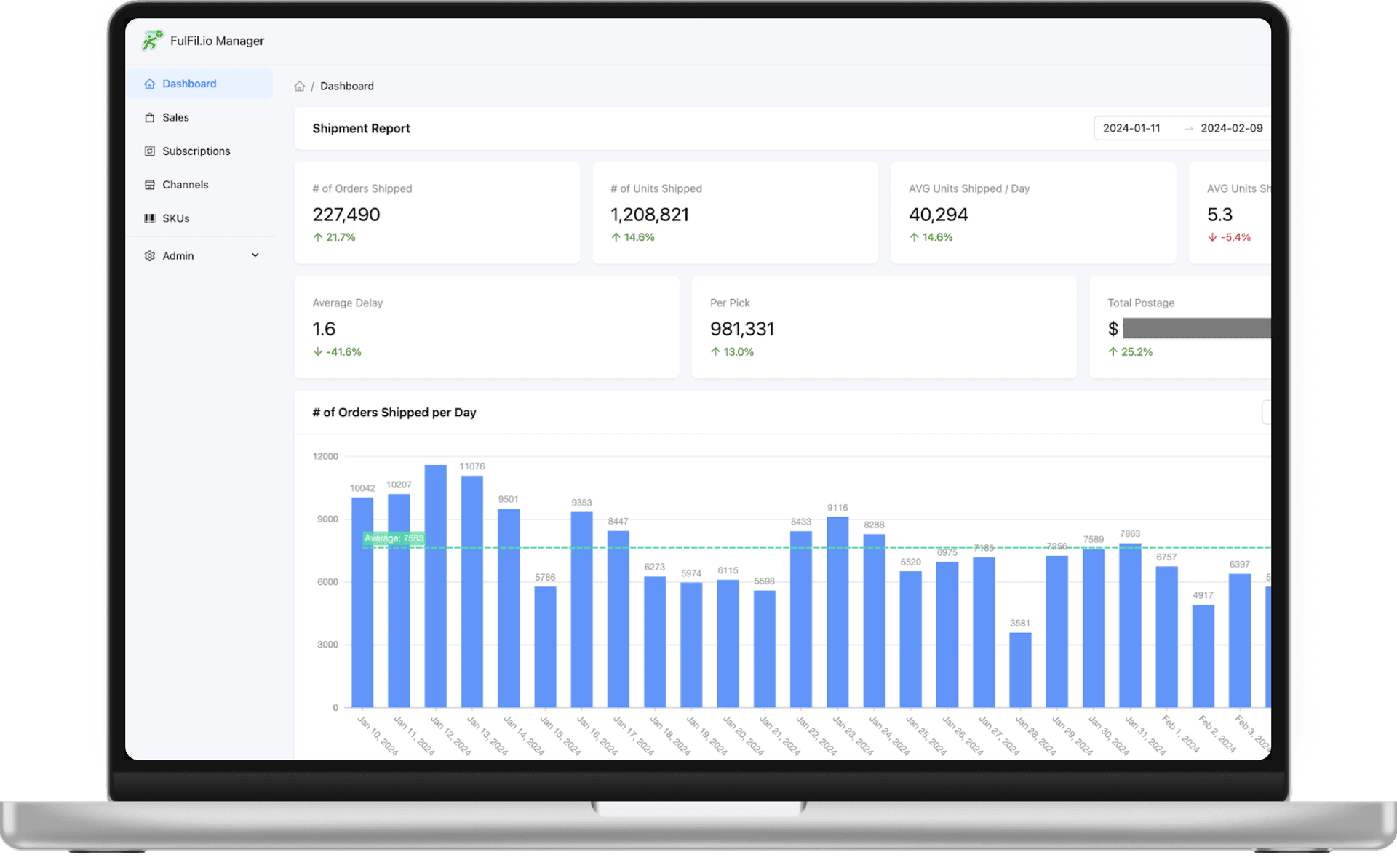This screenshot has width=1397, height=868.
Task: Click the Dashboard breadcrumb link
Action: tap(346, 87)
